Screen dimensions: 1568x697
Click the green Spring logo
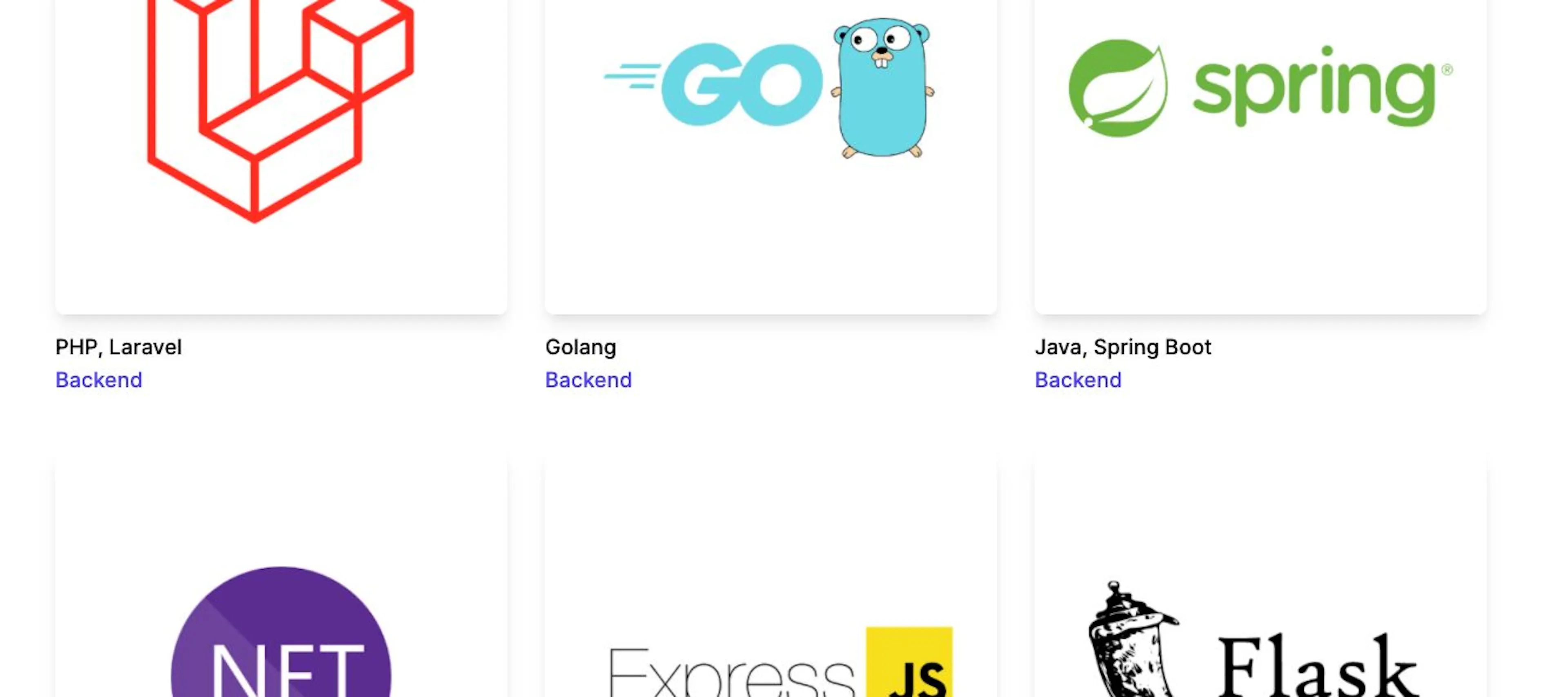pos(1261,88)
